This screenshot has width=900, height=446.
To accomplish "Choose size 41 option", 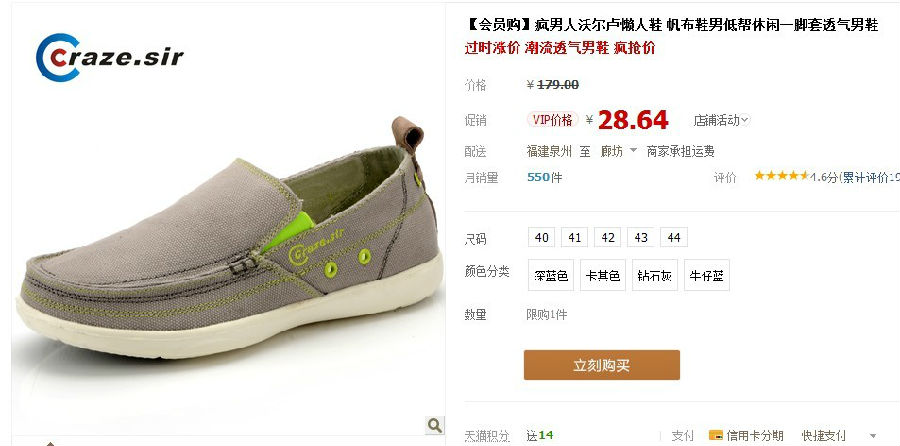I will (575, 237).
